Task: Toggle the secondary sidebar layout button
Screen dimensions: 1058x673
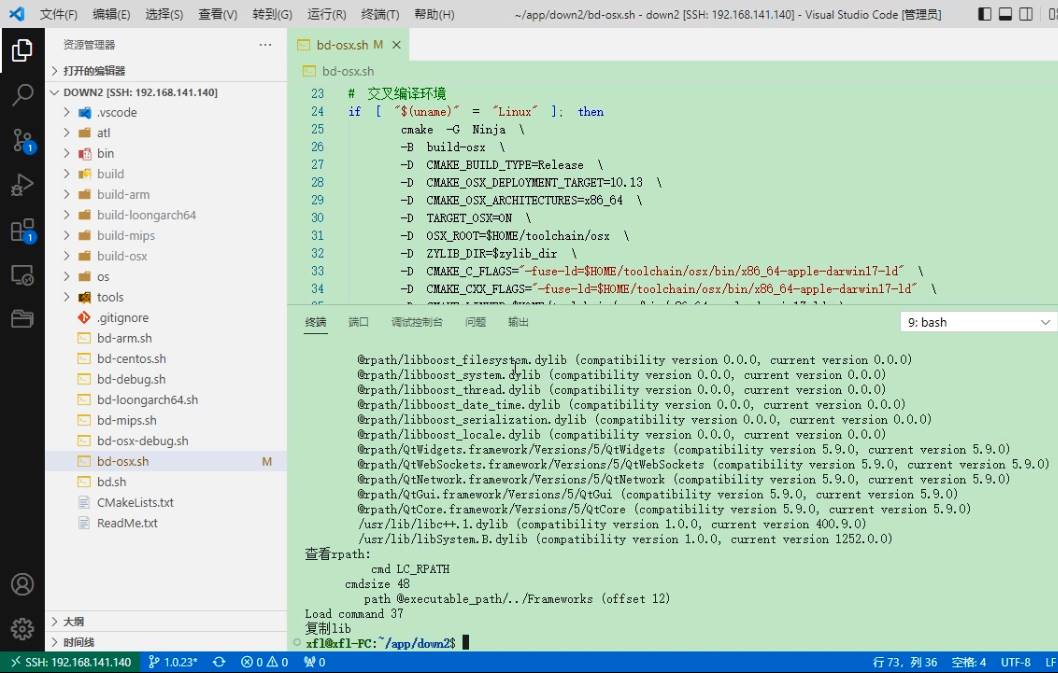Action: (1026, 14)
